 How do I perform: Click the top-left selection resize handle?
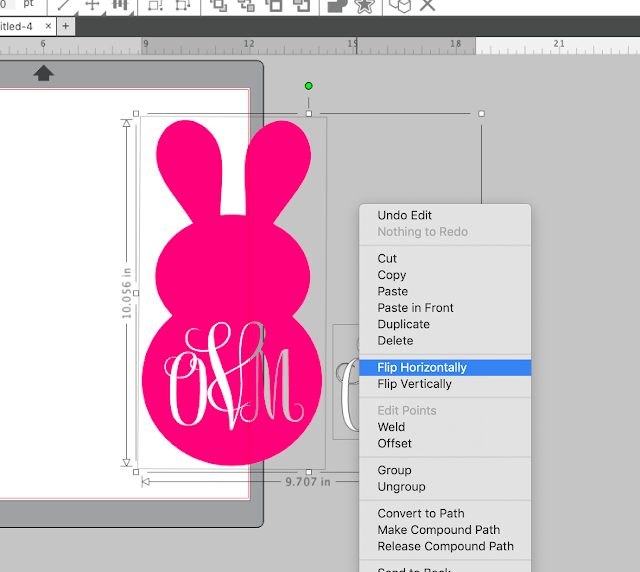(136, 114)
